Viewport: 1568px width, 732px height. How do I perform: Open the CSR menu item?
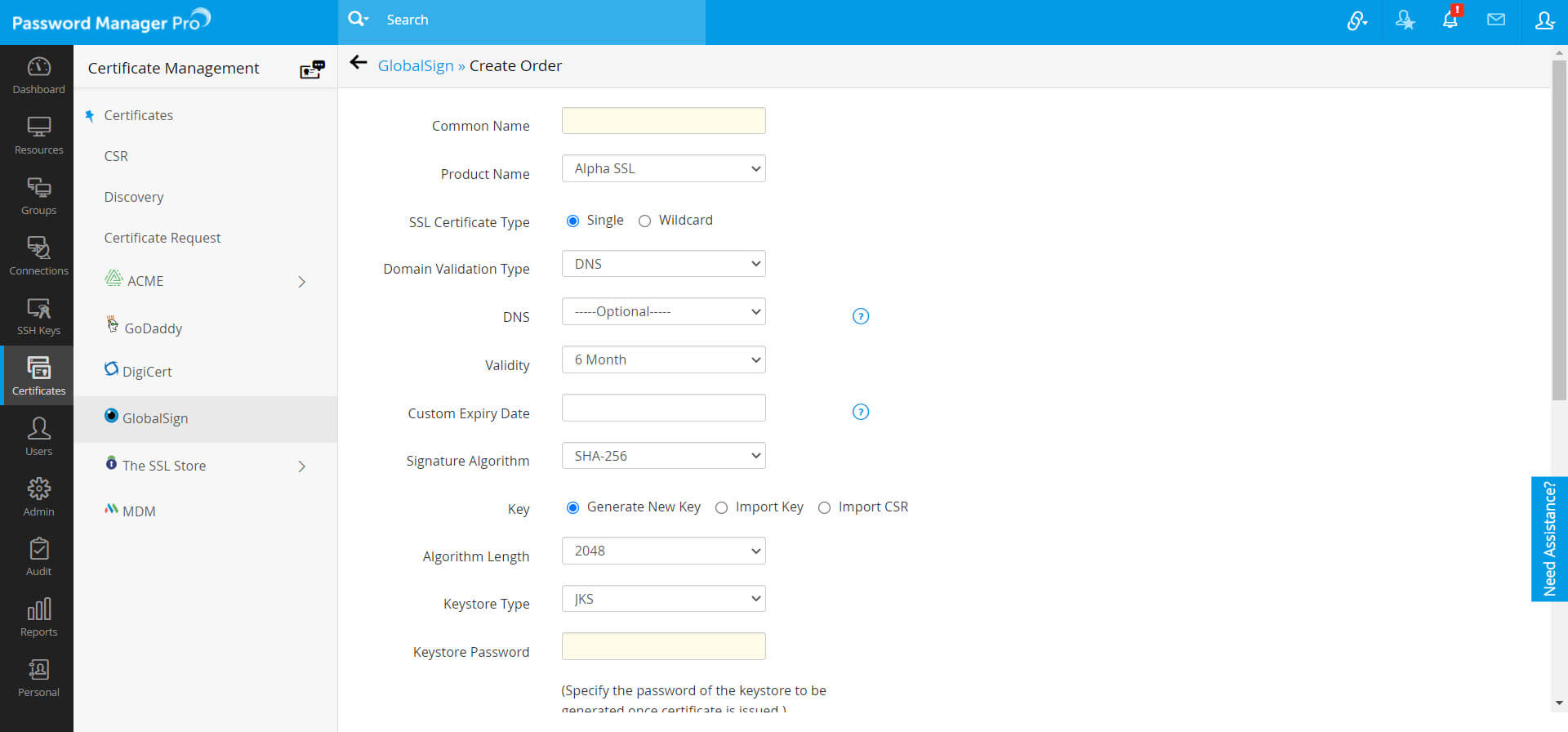116,156
